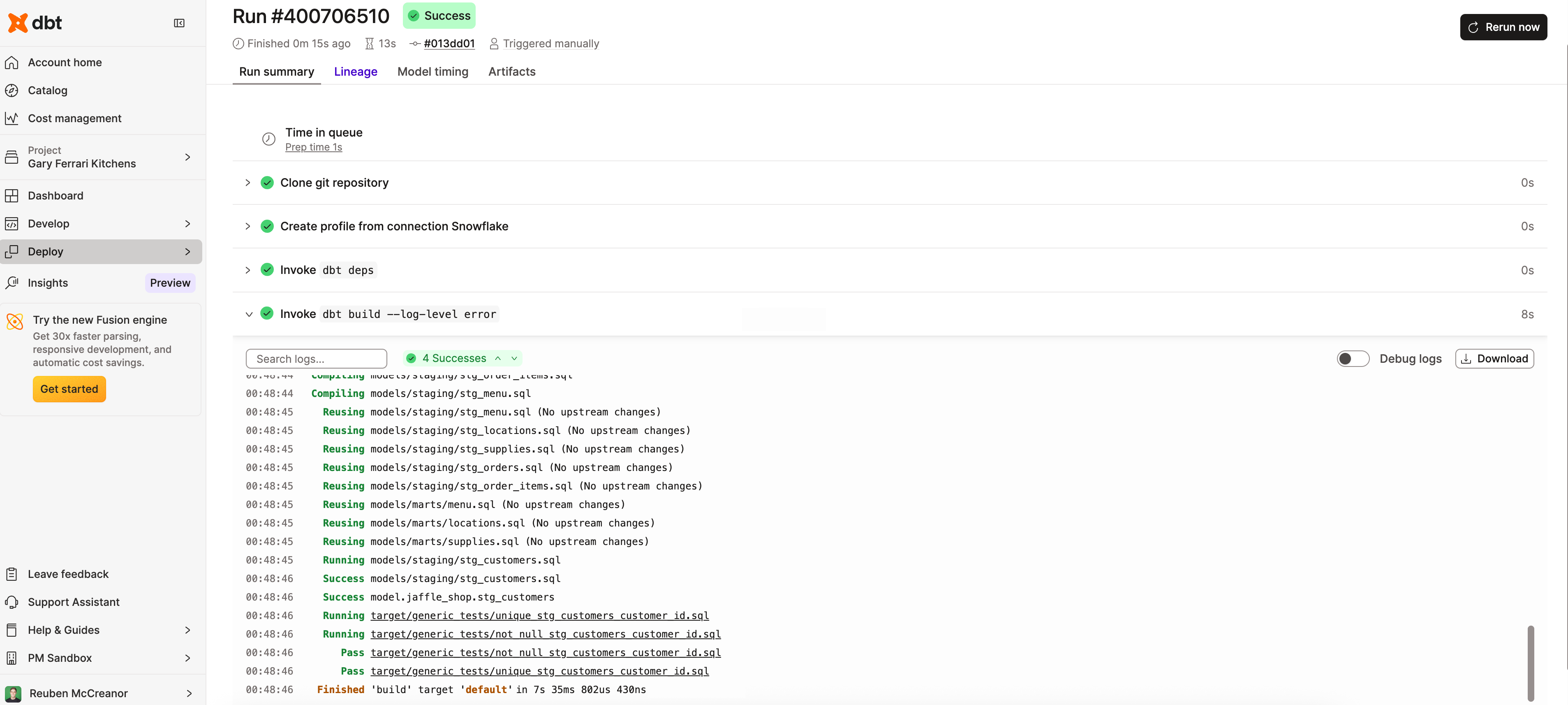Click the Account home house icon
Viewport: 1568px width, 705px height.
point(12,61)
